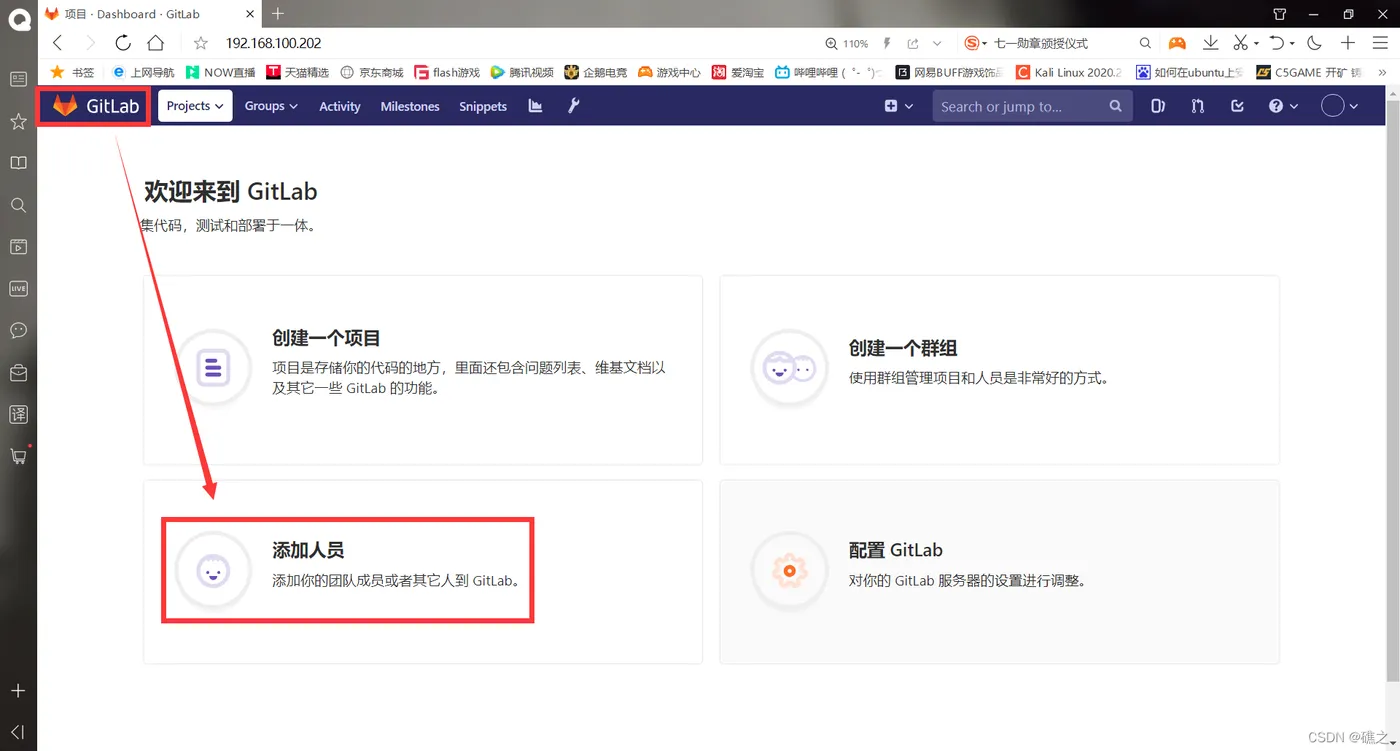
Task: Click the gear icon on 配置 GitLab
Action: tap(789, 570)
